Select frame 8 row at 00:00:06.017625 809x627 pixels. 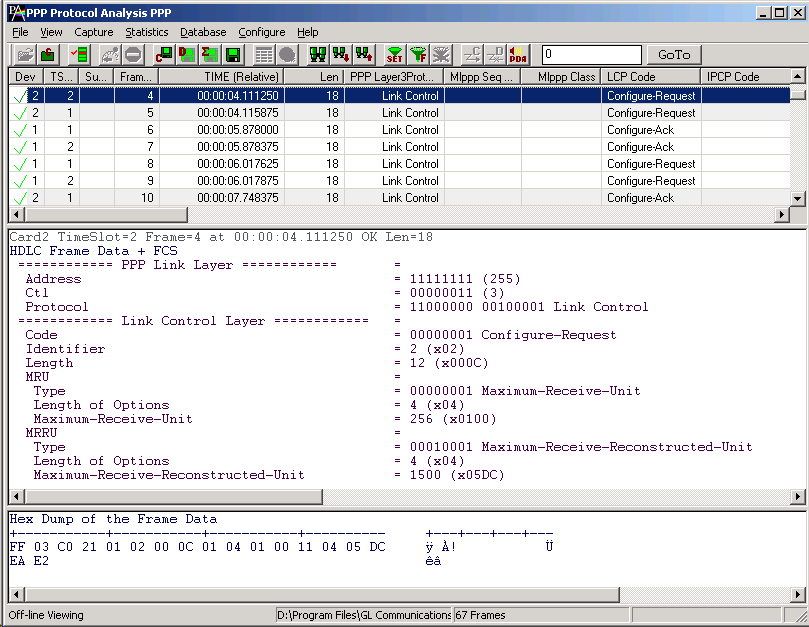point(399,164)
